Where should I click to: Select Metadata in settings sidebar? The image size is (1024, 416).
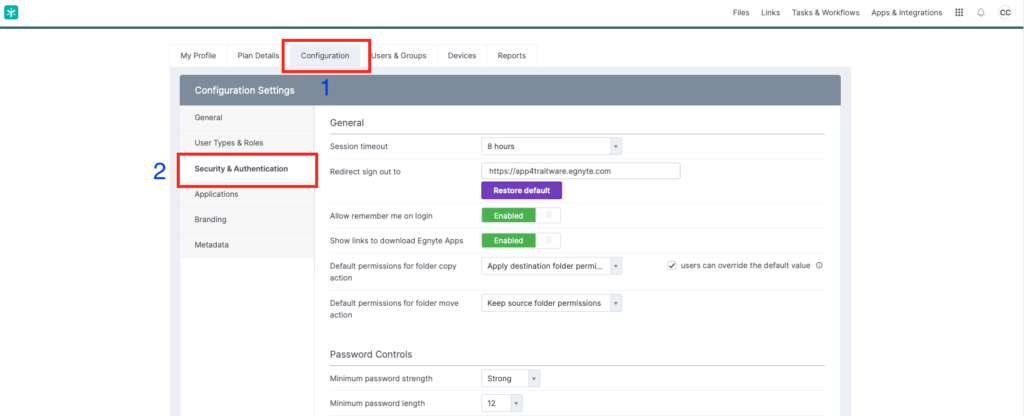tap(247, 245)
